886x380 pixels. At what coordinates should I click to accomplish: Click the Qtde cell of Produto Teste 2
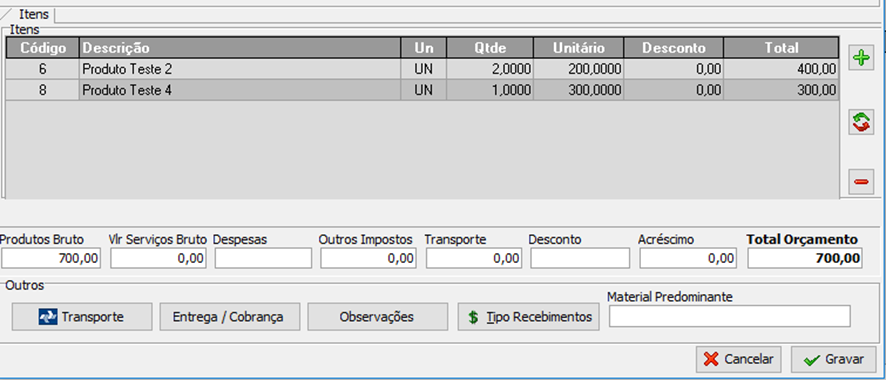coord(490,69)
